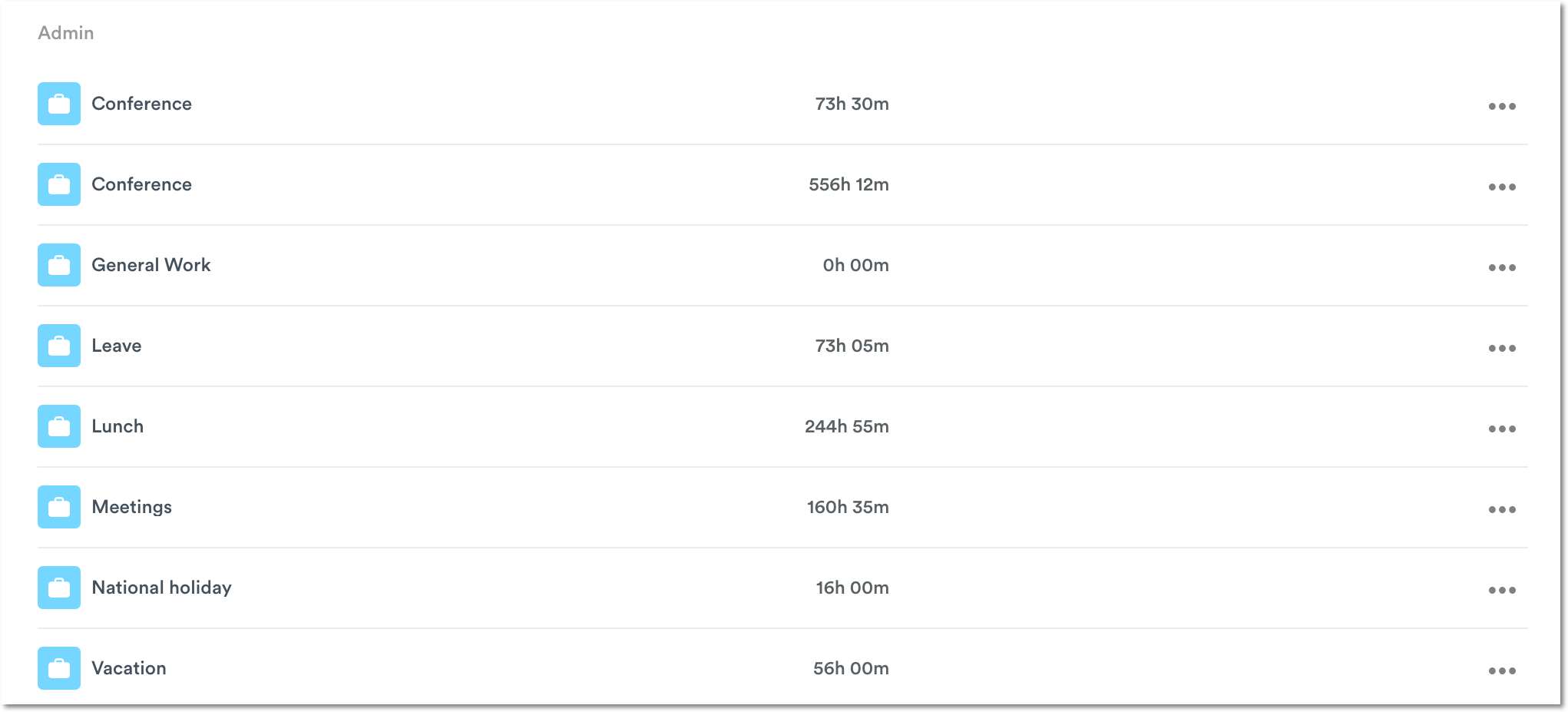
Task: Click the briefcase icon beside General Work
Action: (59, 265)
